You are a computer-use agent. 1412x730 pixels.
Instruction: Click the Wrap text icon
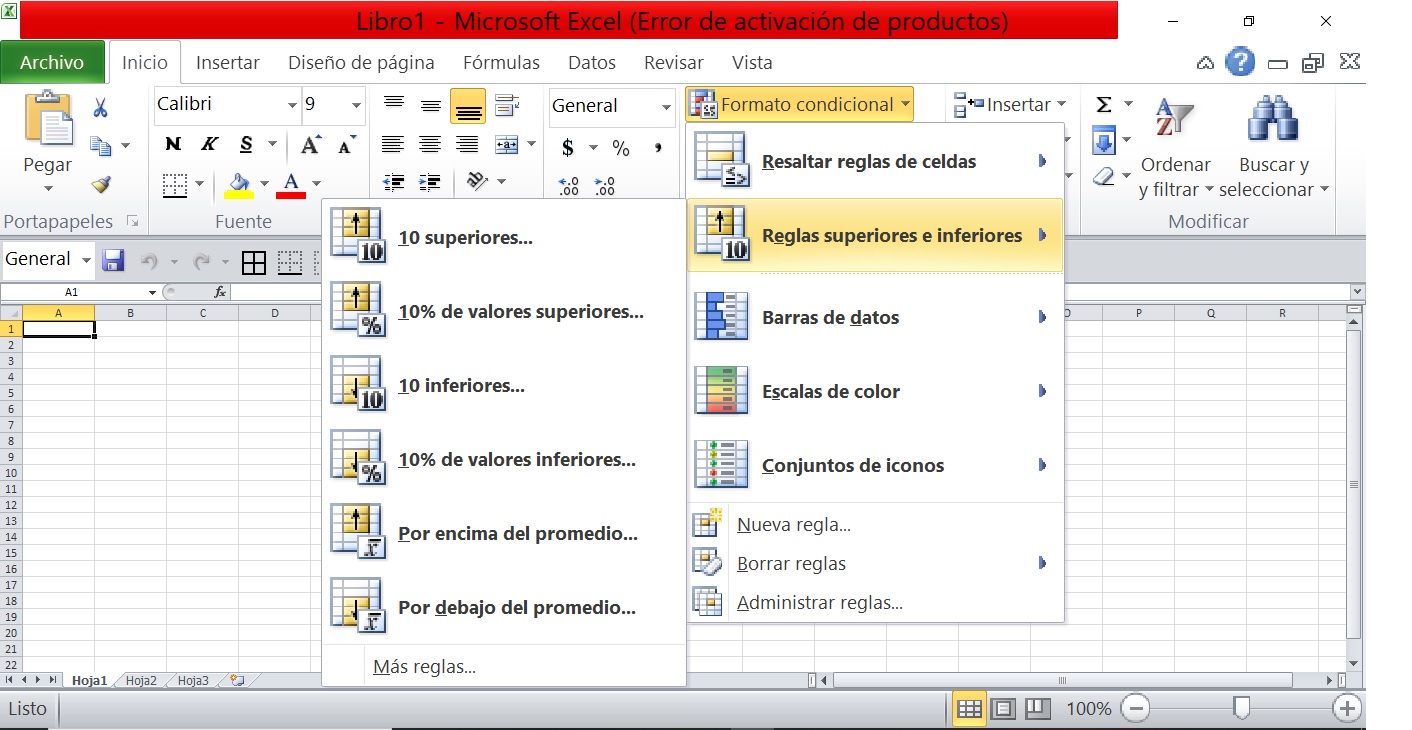point(507,104)
